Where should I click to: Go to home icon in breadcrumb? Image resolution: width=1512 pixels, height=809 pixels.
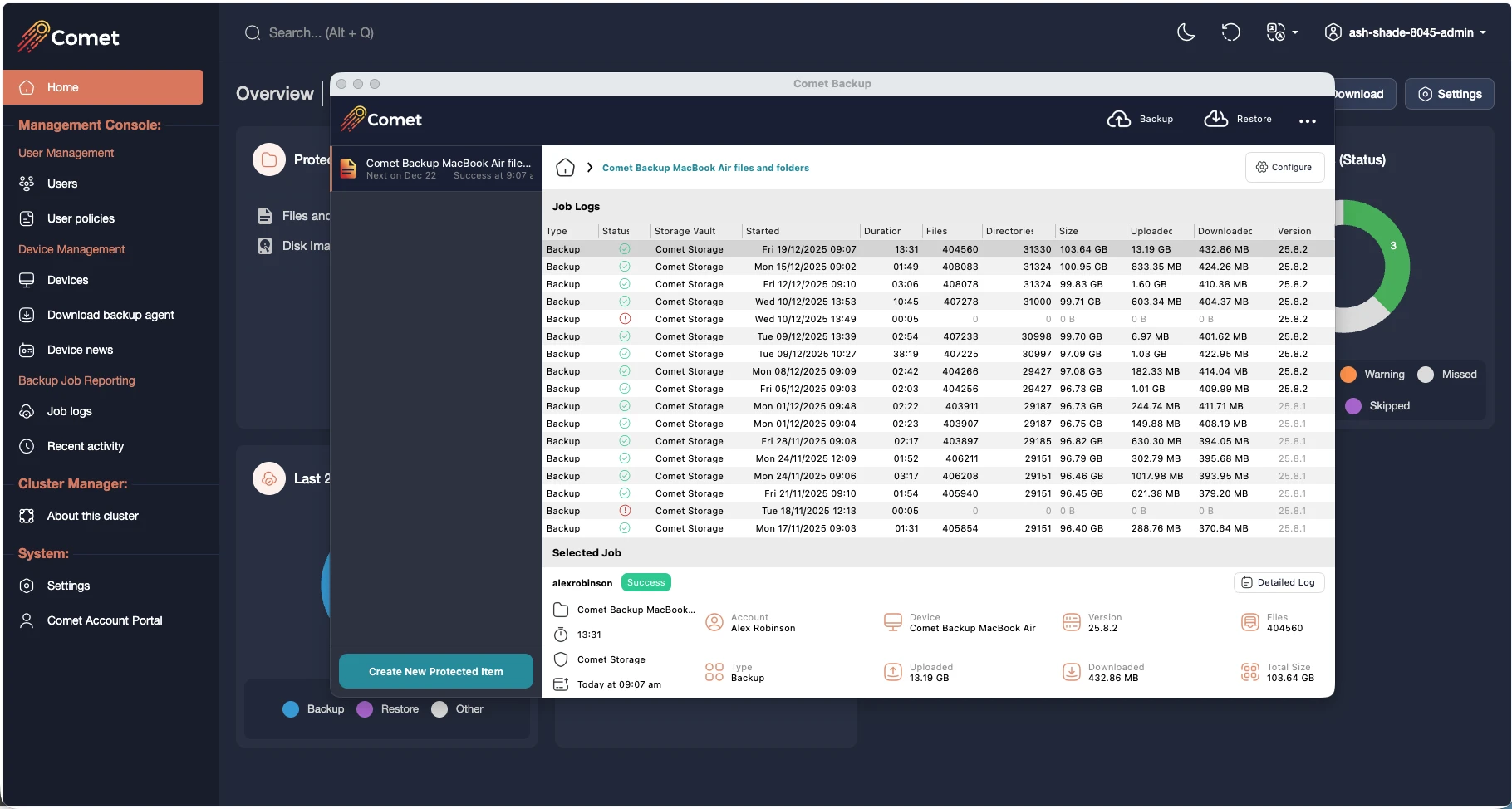[565, 168]
